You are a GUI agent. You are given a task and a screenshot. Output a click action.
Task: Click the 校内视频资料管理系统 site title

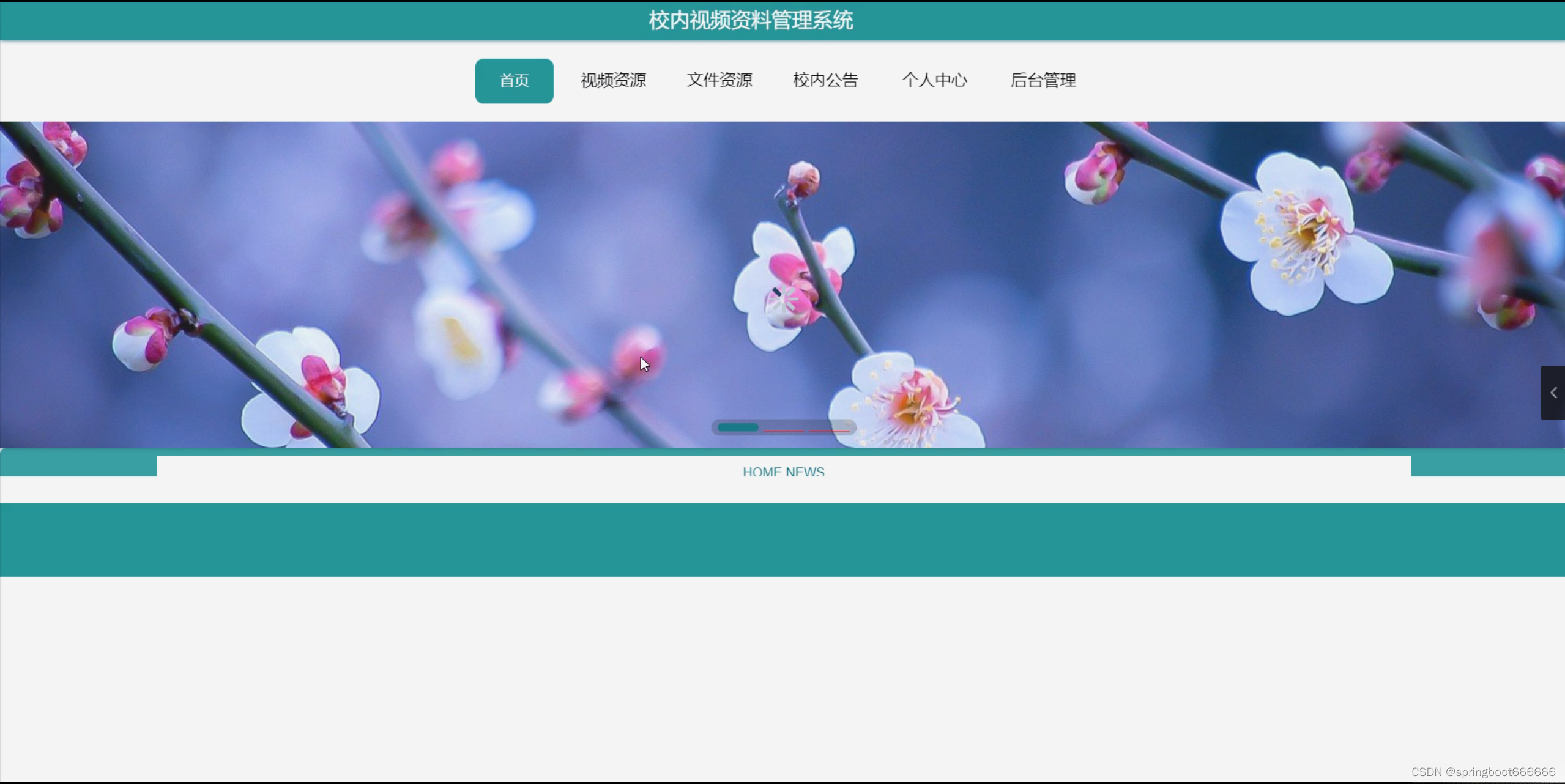click(x=751, y=20)
